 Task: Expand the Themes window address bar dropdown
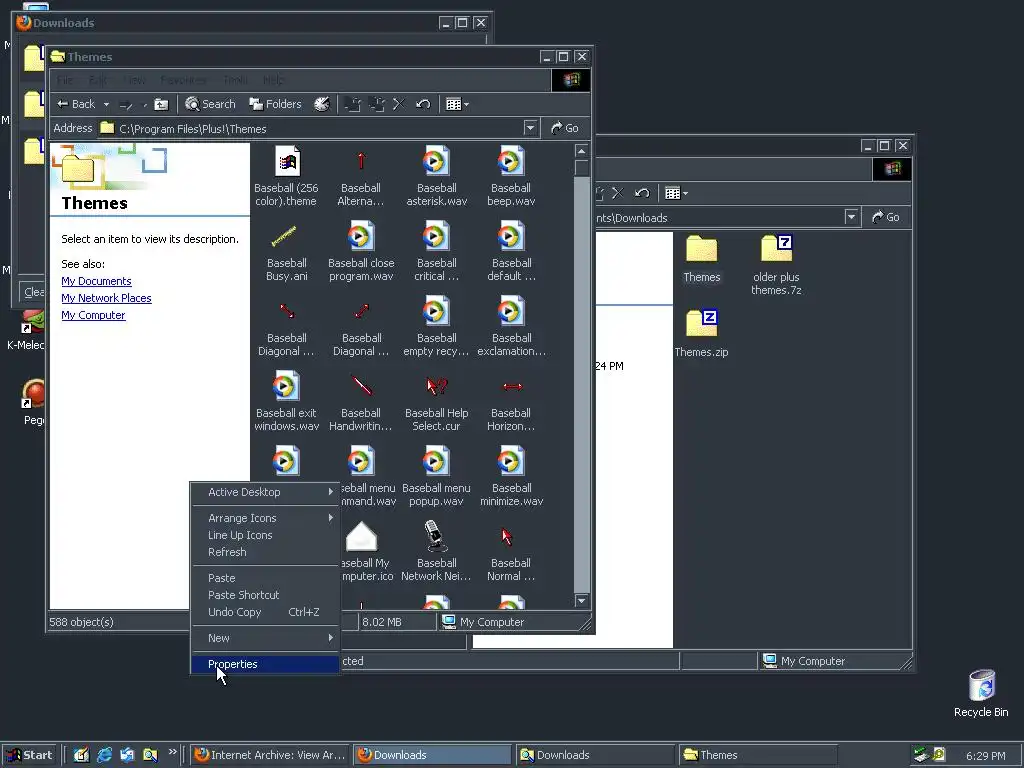tap(530, 128)
